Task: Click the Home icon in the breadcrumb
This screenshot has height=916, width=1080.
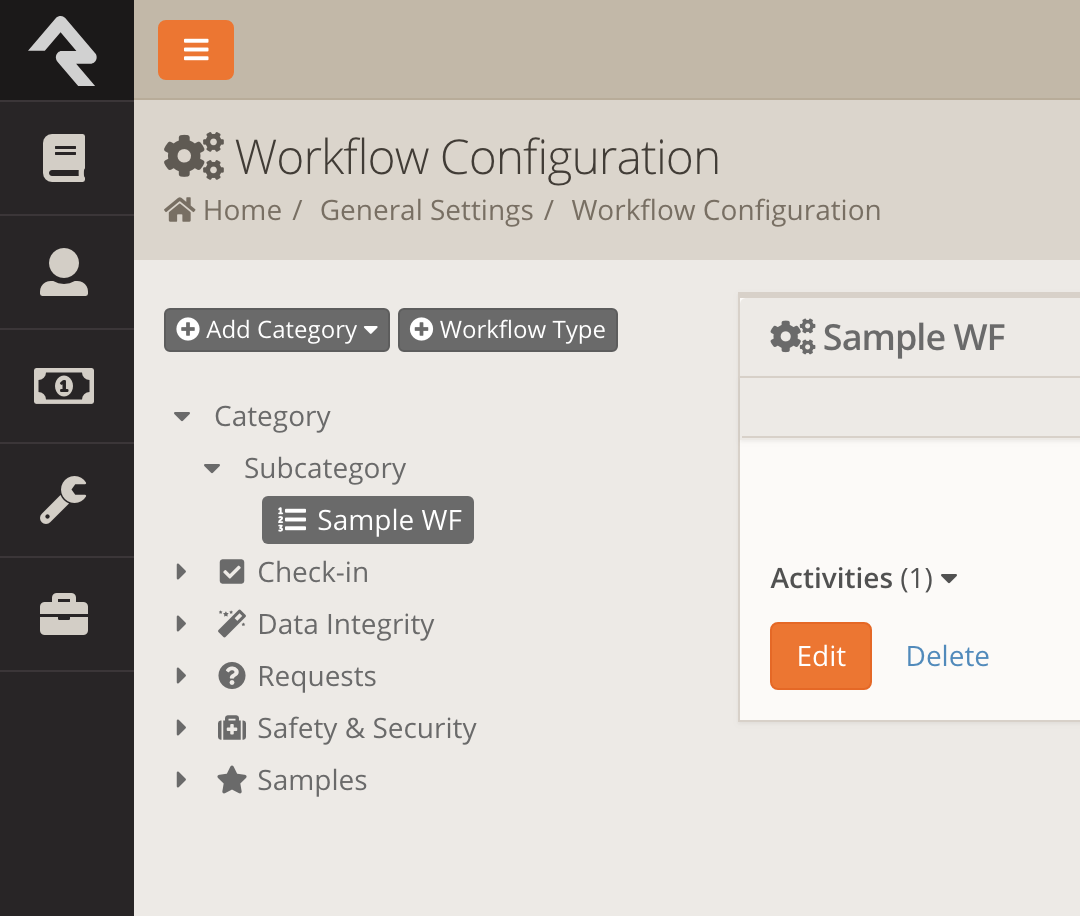Action: pyautogui.click(x=181, y=209)
